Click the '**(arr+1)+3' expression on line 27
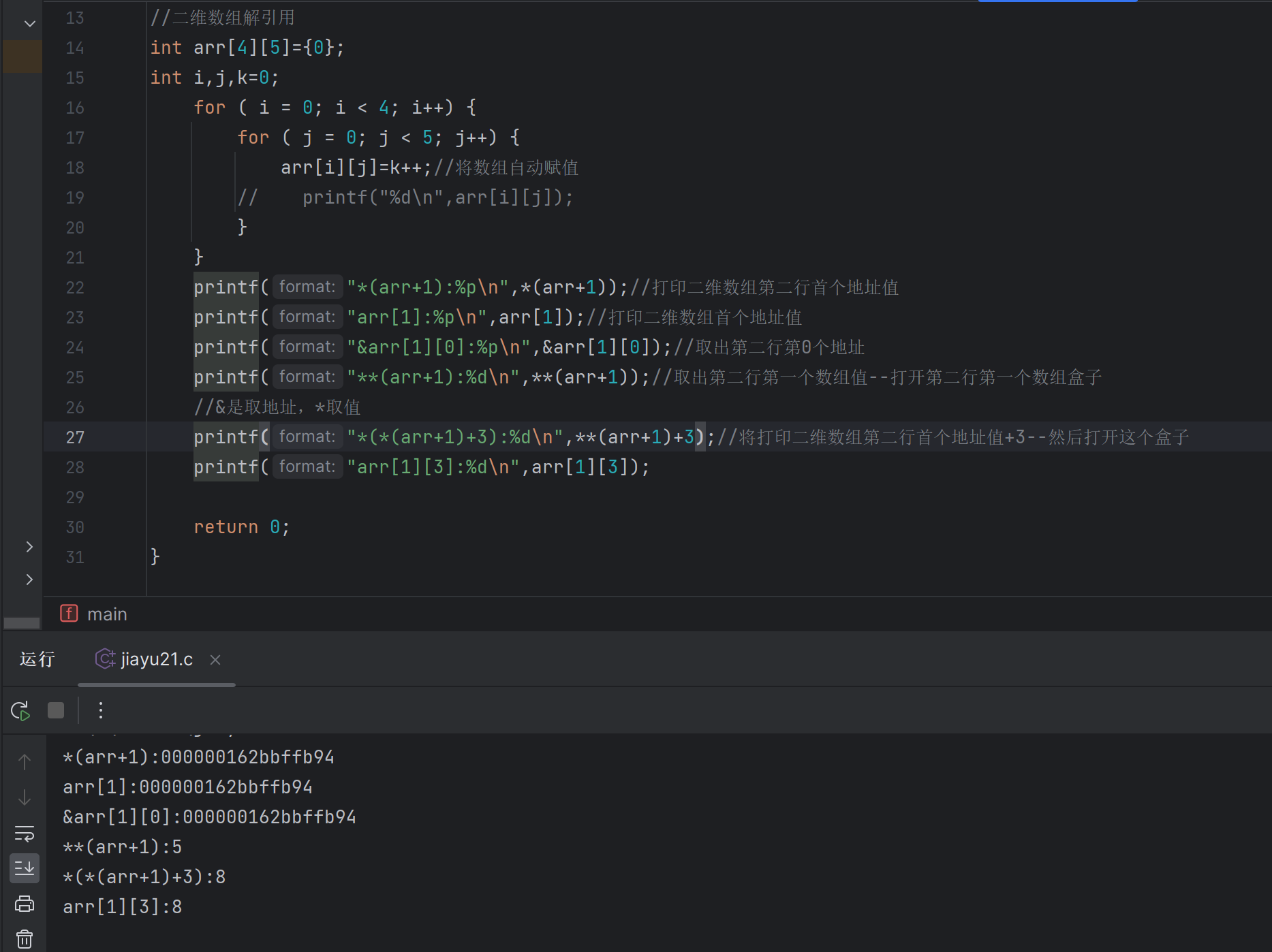The height and width of the screenshot is (952, 1272). pyautogui.click(x=635, y=437)
